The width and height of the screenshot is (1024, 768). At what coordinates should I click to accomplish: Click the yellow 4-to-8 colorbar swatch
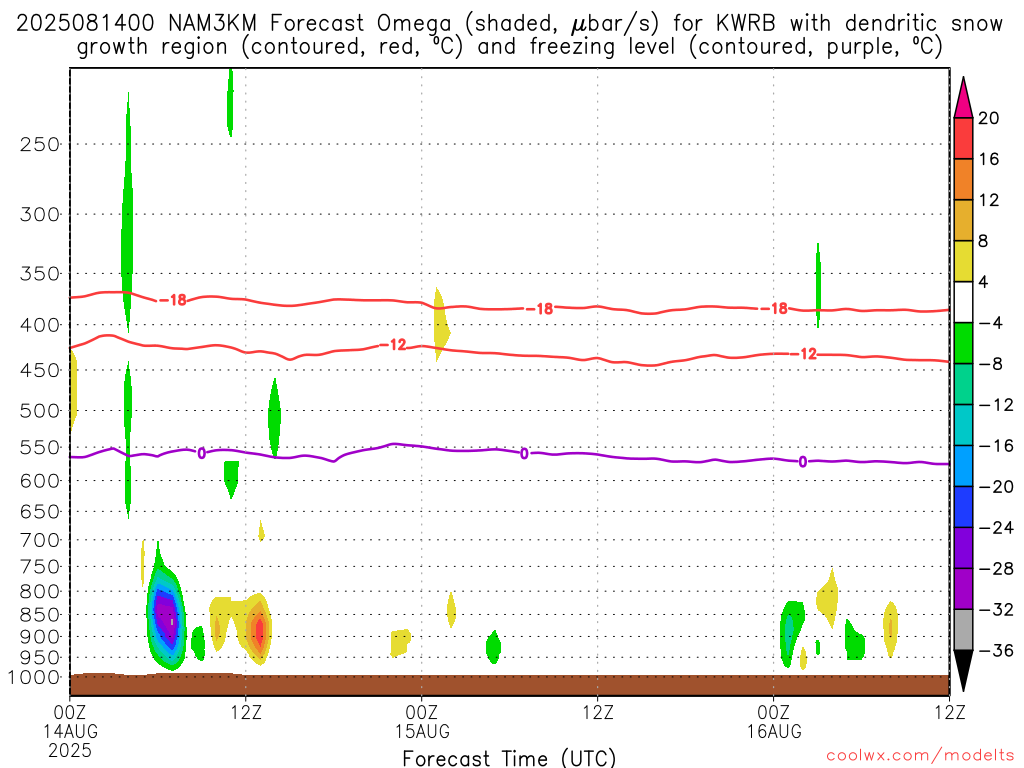click(963, 261)
